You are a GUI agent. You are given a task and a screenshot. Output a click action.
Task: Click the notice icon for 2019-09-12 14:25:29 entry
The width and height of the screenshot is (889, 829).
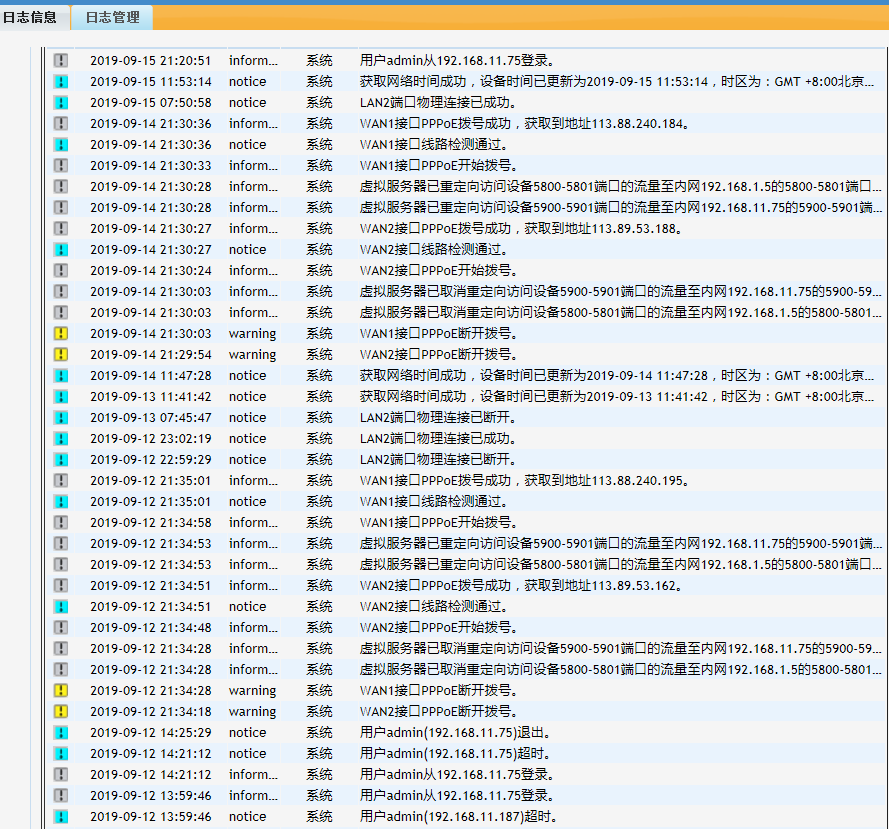[61, 733]
